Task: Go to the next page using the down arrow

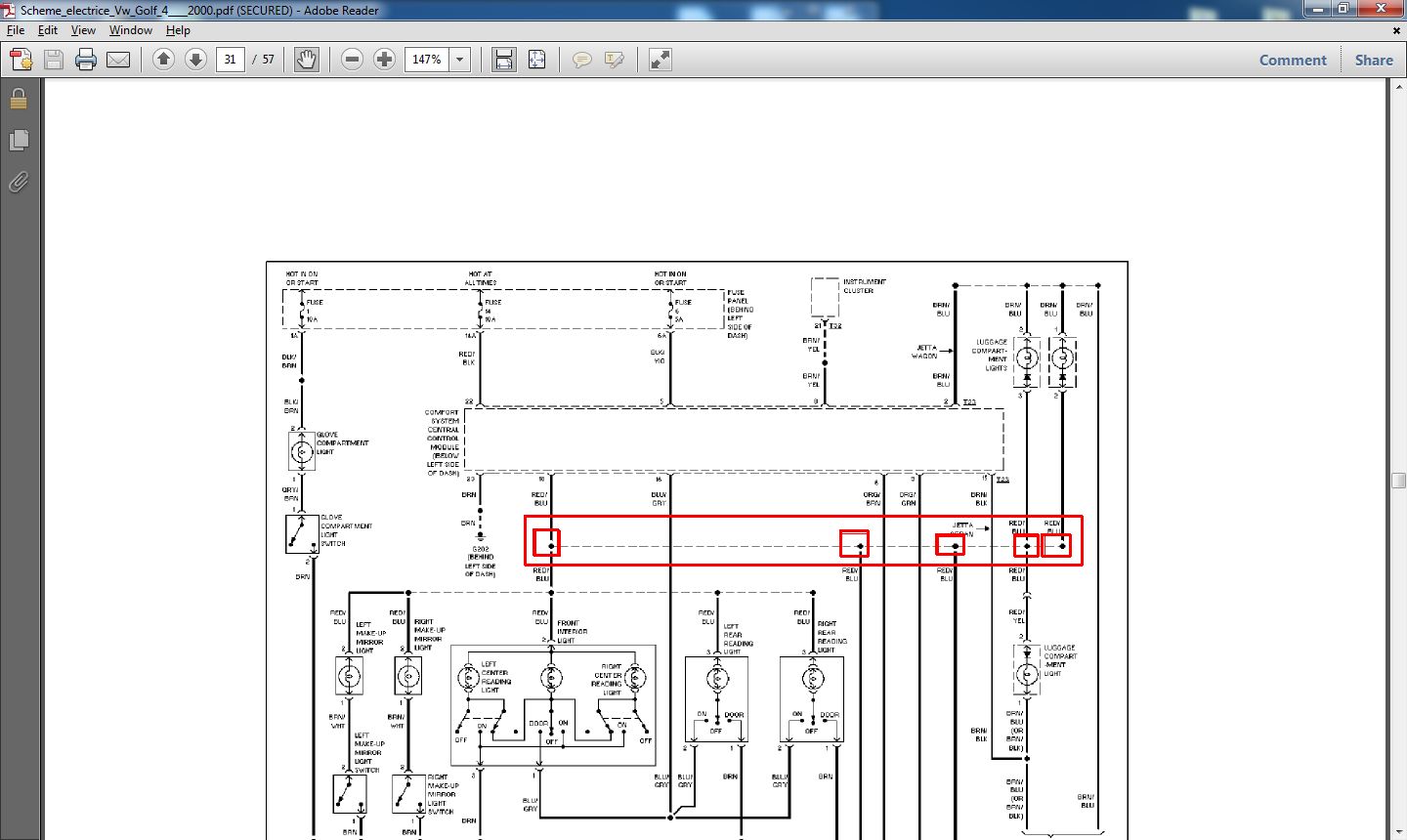Action: point(195,60)
